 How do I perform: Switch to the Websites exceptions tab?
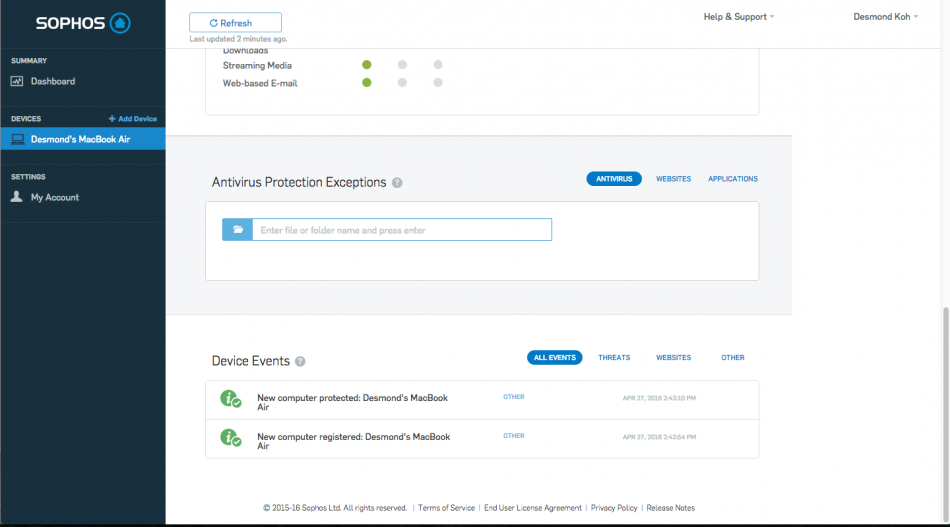coord(673,179)
